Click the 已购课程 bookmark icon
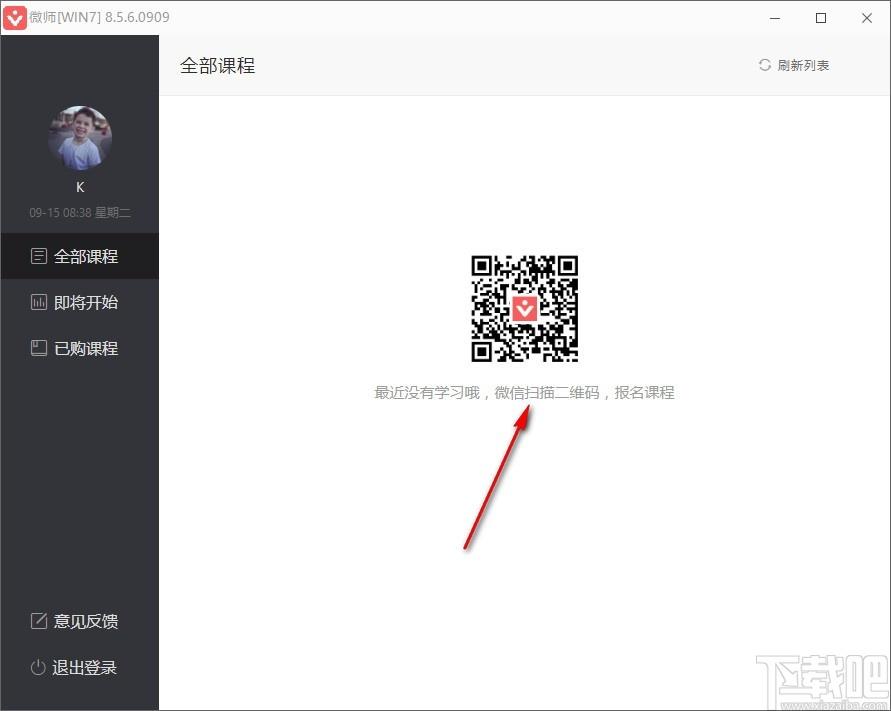The image size is (891, 711). coord(39,348)
